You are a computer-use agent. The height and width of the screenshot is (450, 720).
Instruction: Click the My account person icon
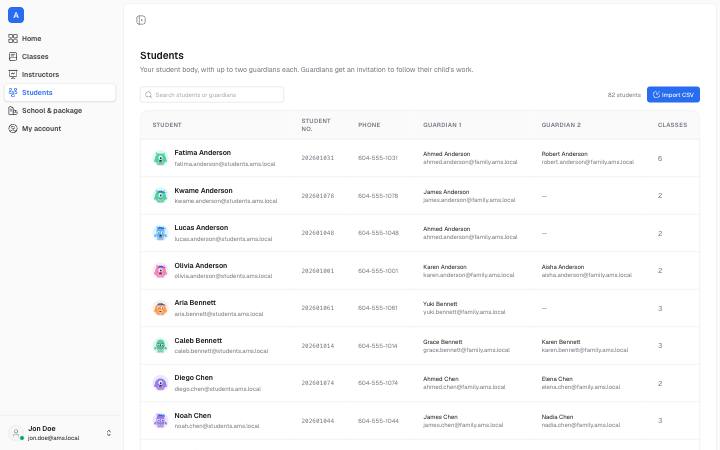click(13, 129)
